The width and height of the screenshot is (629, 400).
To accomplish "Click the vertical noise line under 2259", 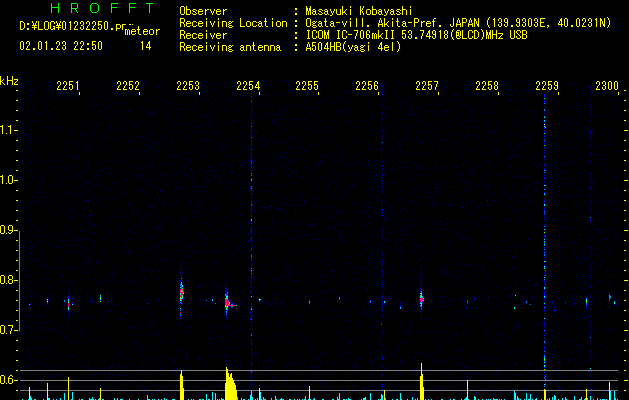I will coord(544,241).
